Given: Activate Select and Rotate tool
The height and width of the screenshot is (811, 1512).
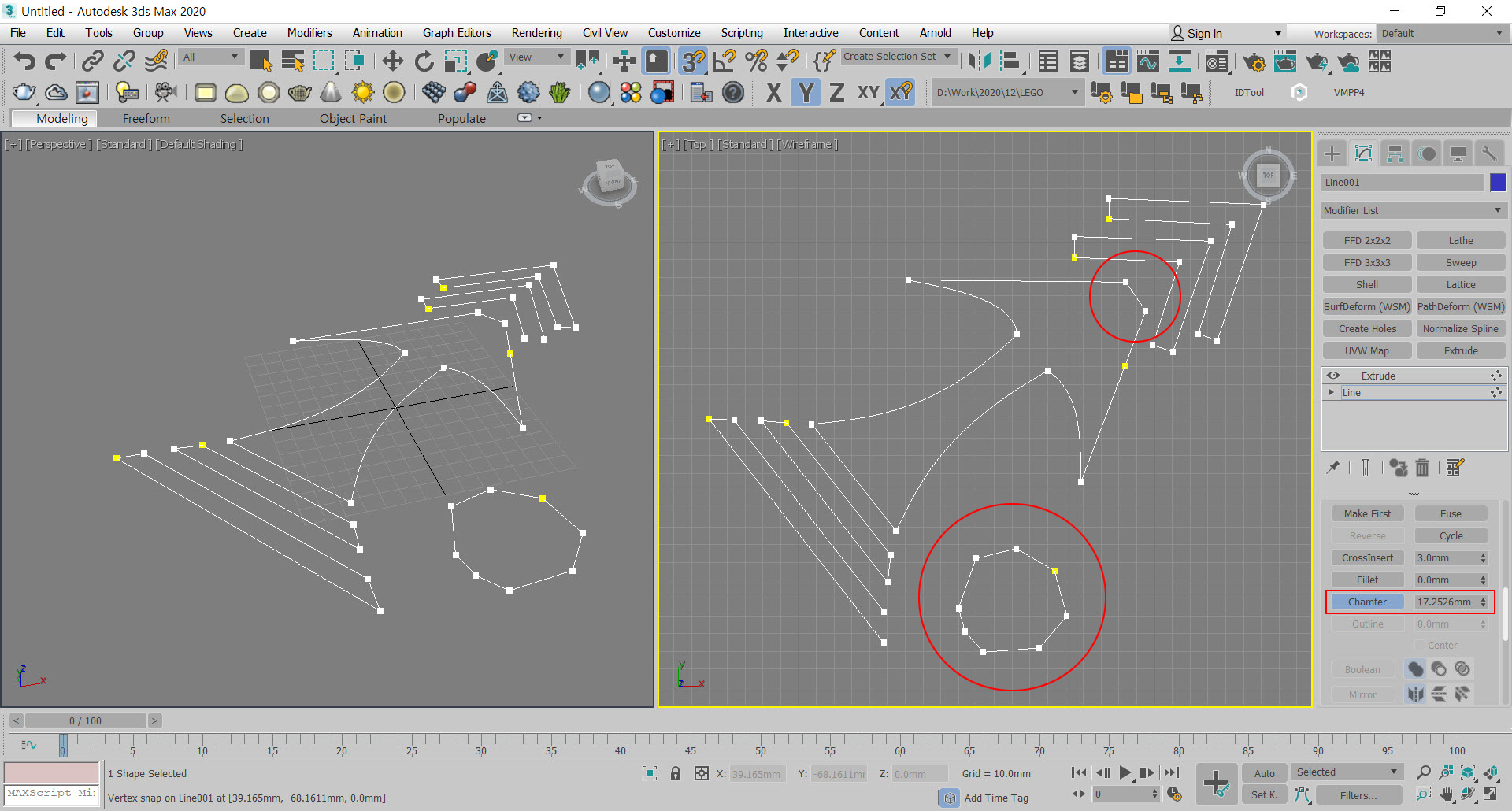Looking at the screenshot, I should [x=424, y=61].
